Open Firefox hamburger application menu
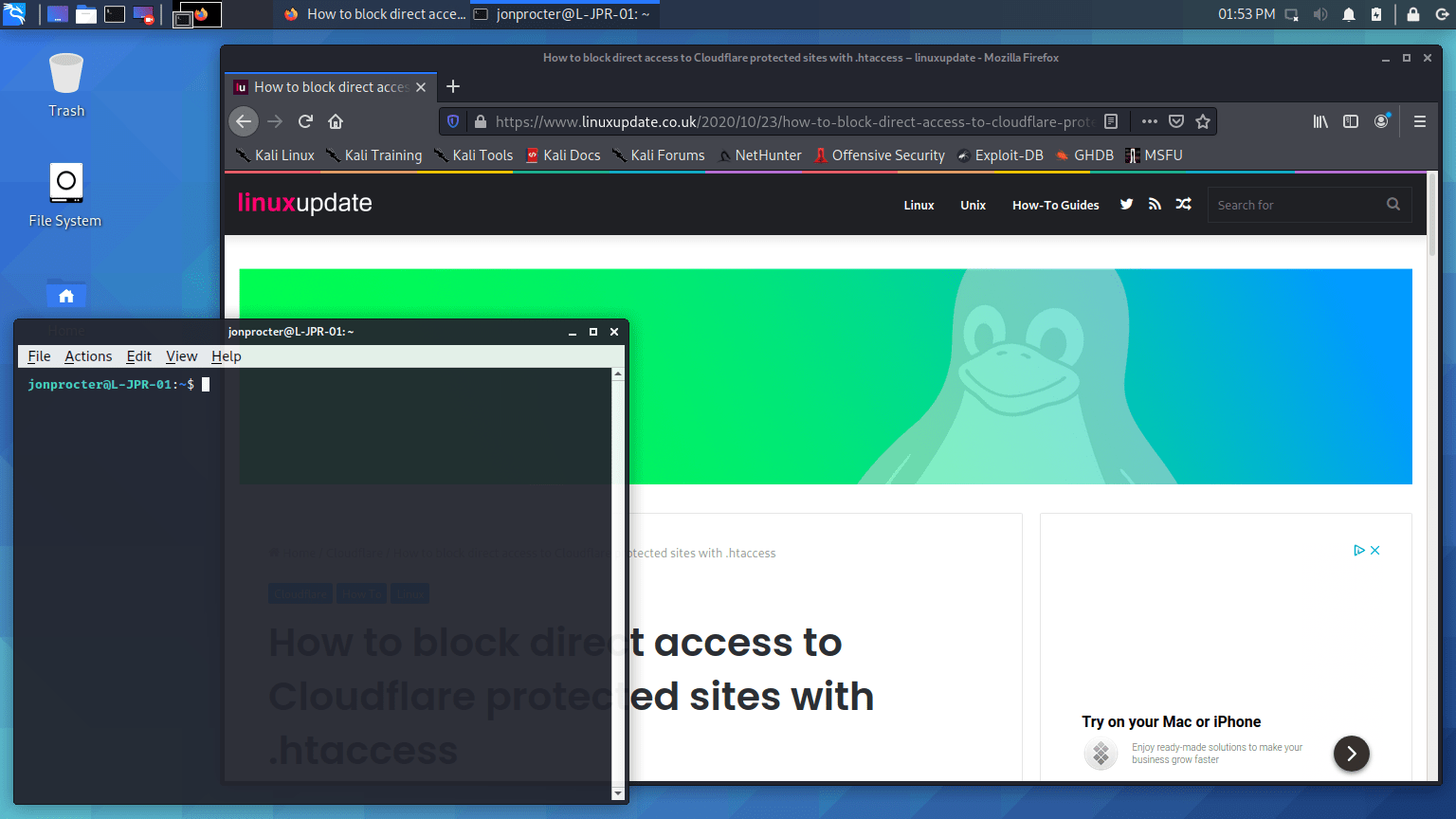The height and width of the screenshot is (819, 1456). [1420, 121]
